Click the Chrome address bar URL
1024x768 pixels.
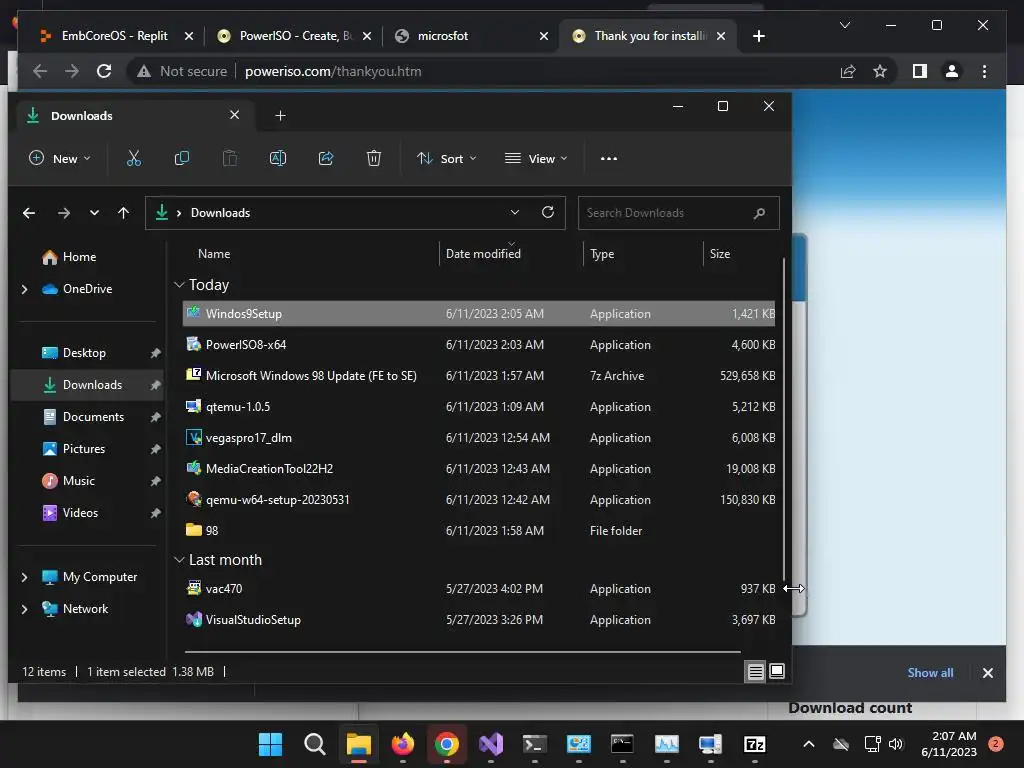[333, 71]
